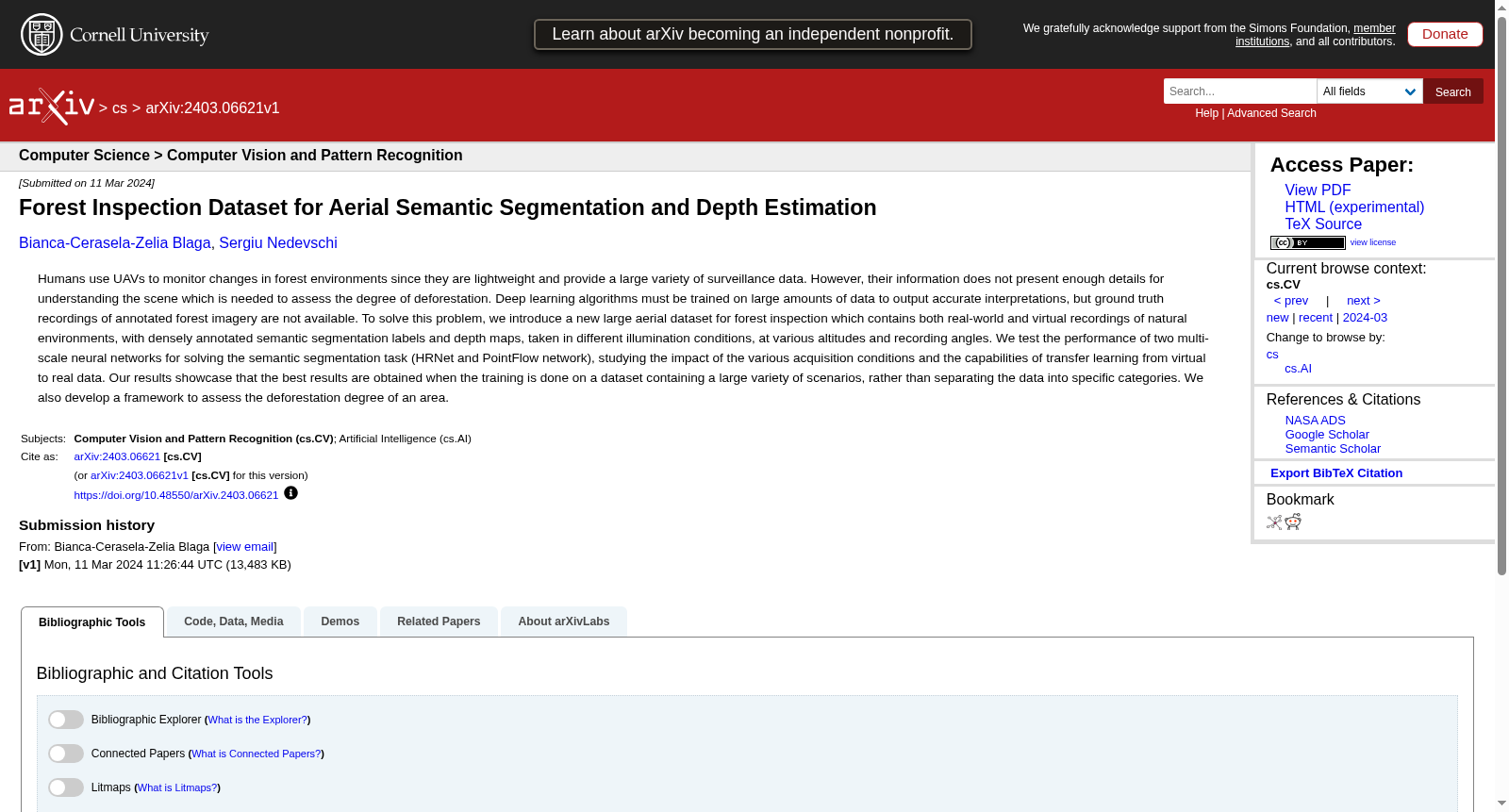Open Google Scholar citations
Image resolution: width=1509 pixels, height=812 pixels.
1327,435
